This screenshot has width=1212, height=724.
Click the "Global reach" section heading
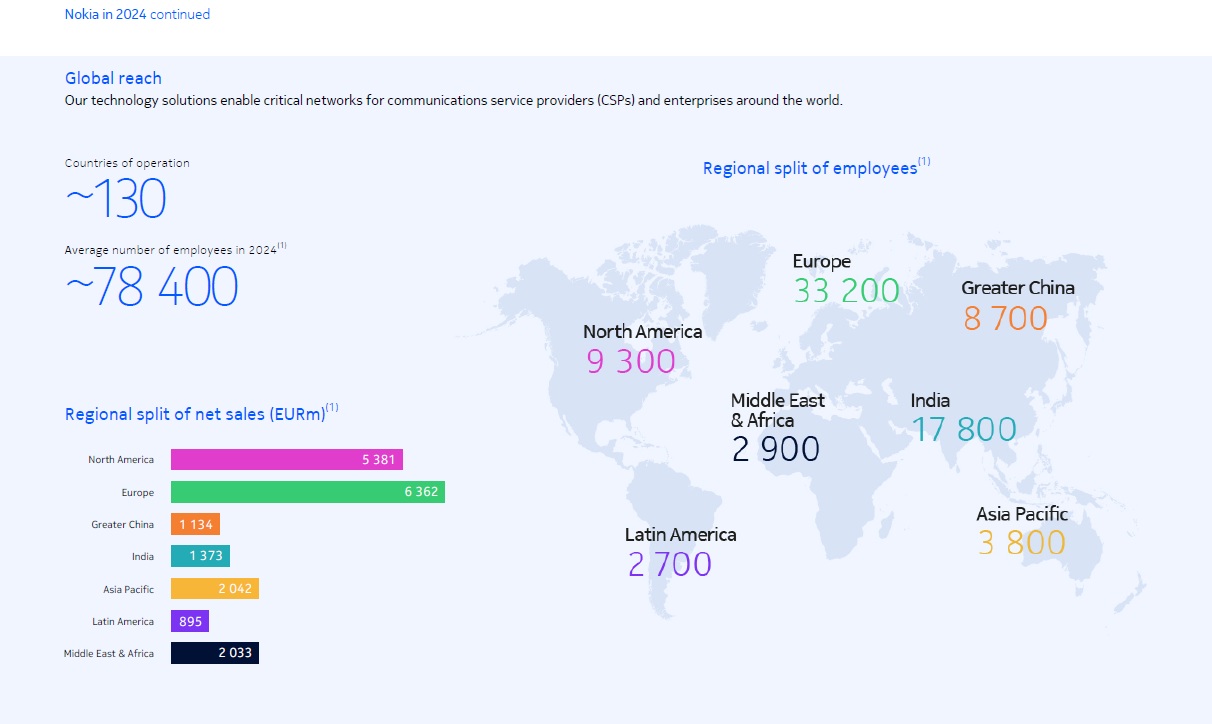pos(113,78)
